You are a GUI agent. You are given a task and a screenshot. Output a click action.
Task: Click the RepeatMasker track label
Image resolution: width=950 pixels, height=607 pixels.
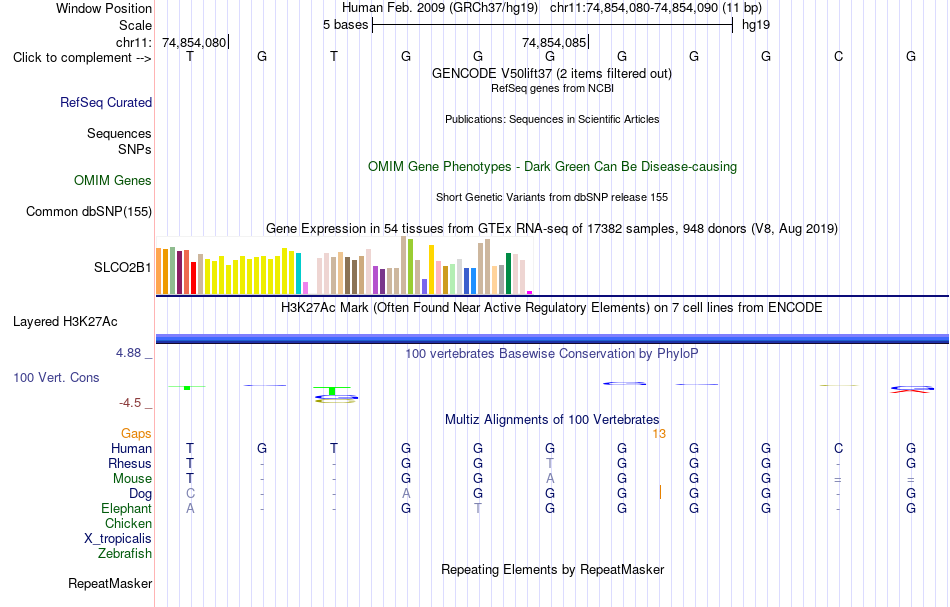[110, 583]
